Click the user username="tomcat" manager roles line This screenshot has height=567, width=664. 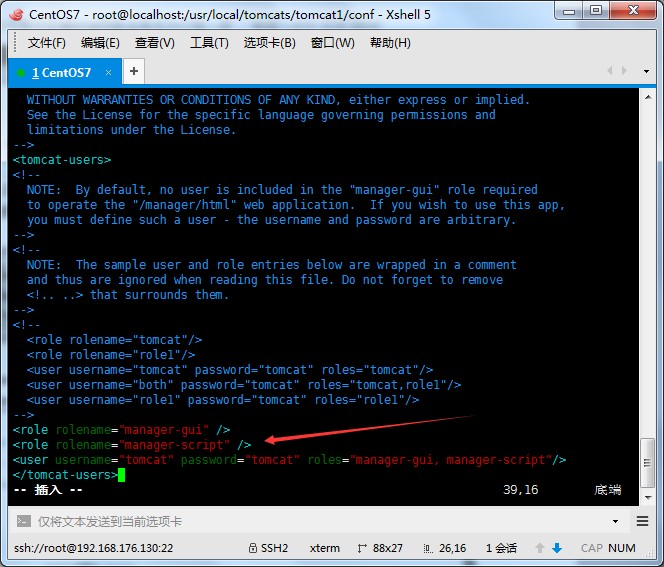pyautogui.click(x=290, y=460)
